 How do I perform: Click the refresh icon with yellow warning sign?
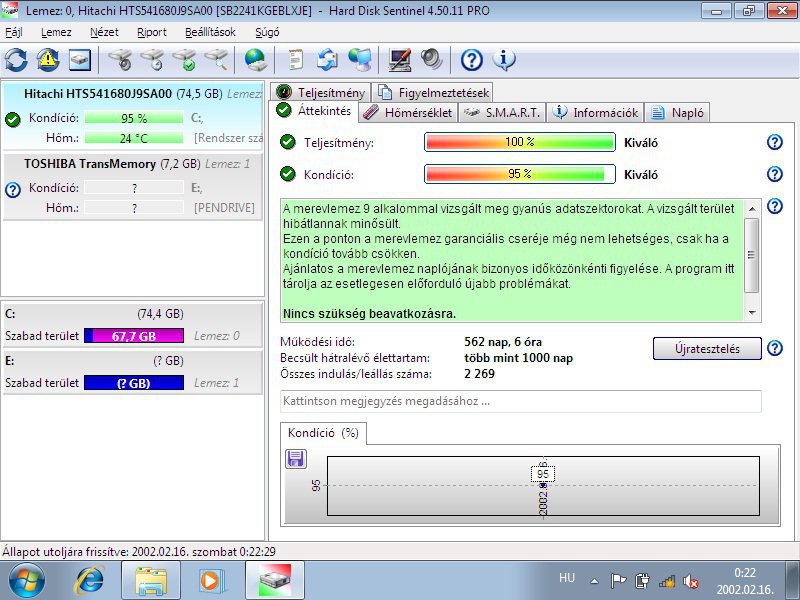(48, 60)
